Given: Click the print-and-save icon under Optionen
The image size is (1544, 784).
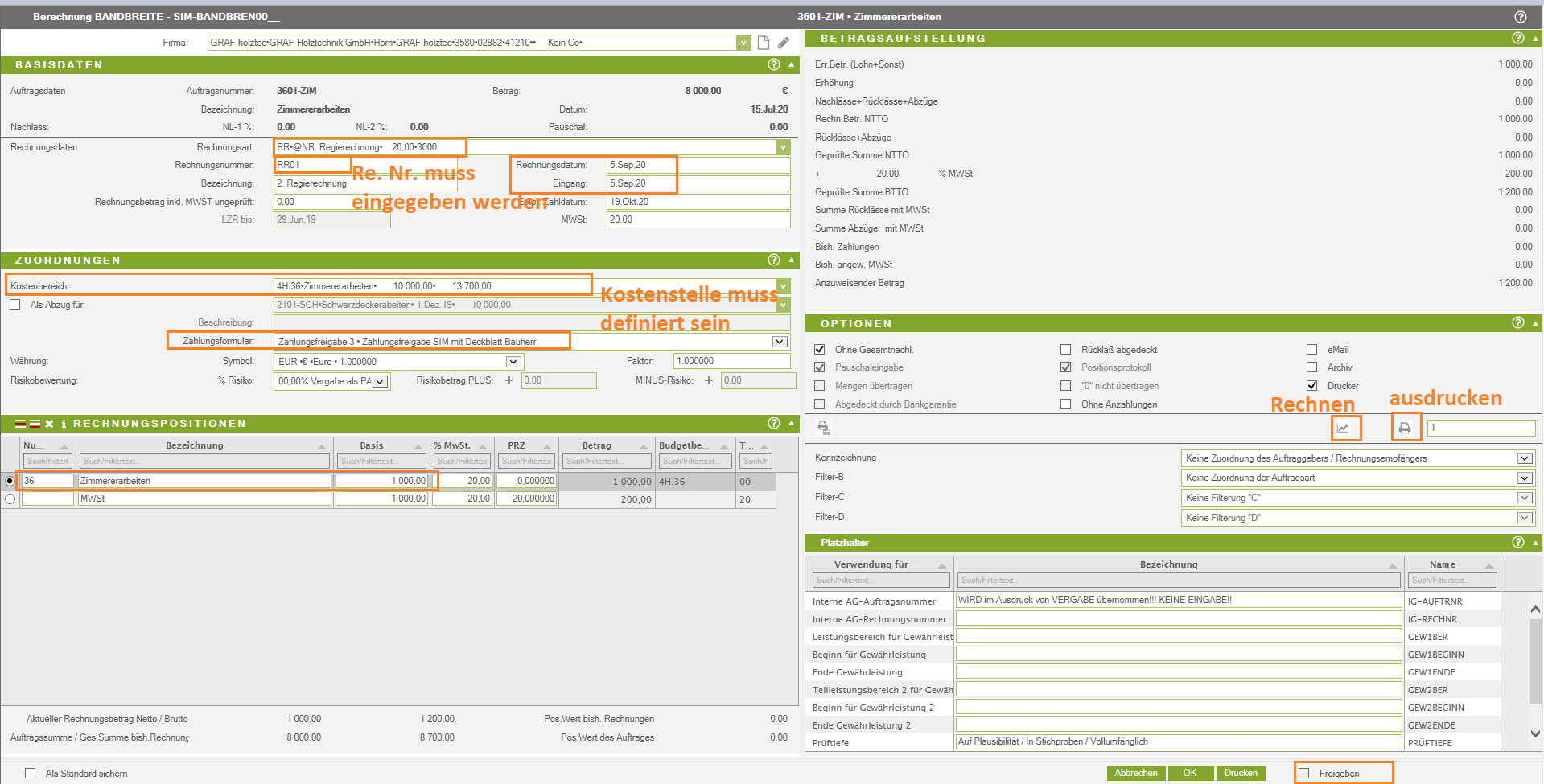Looking at the screenshot, I should [x=823, y=428].
